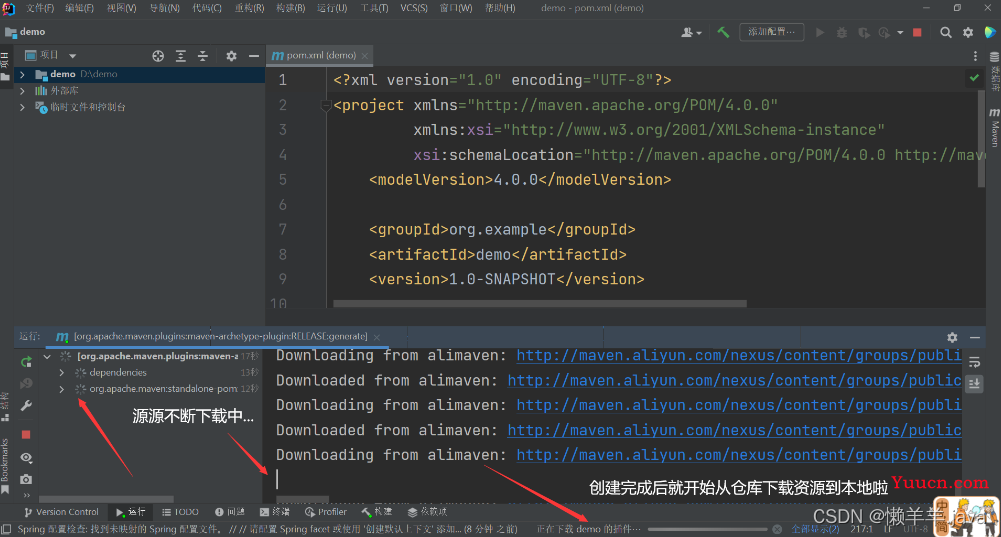Toggle tool window bars icon in status bar corner
The image size is (1001, 537).
[6, 529]
